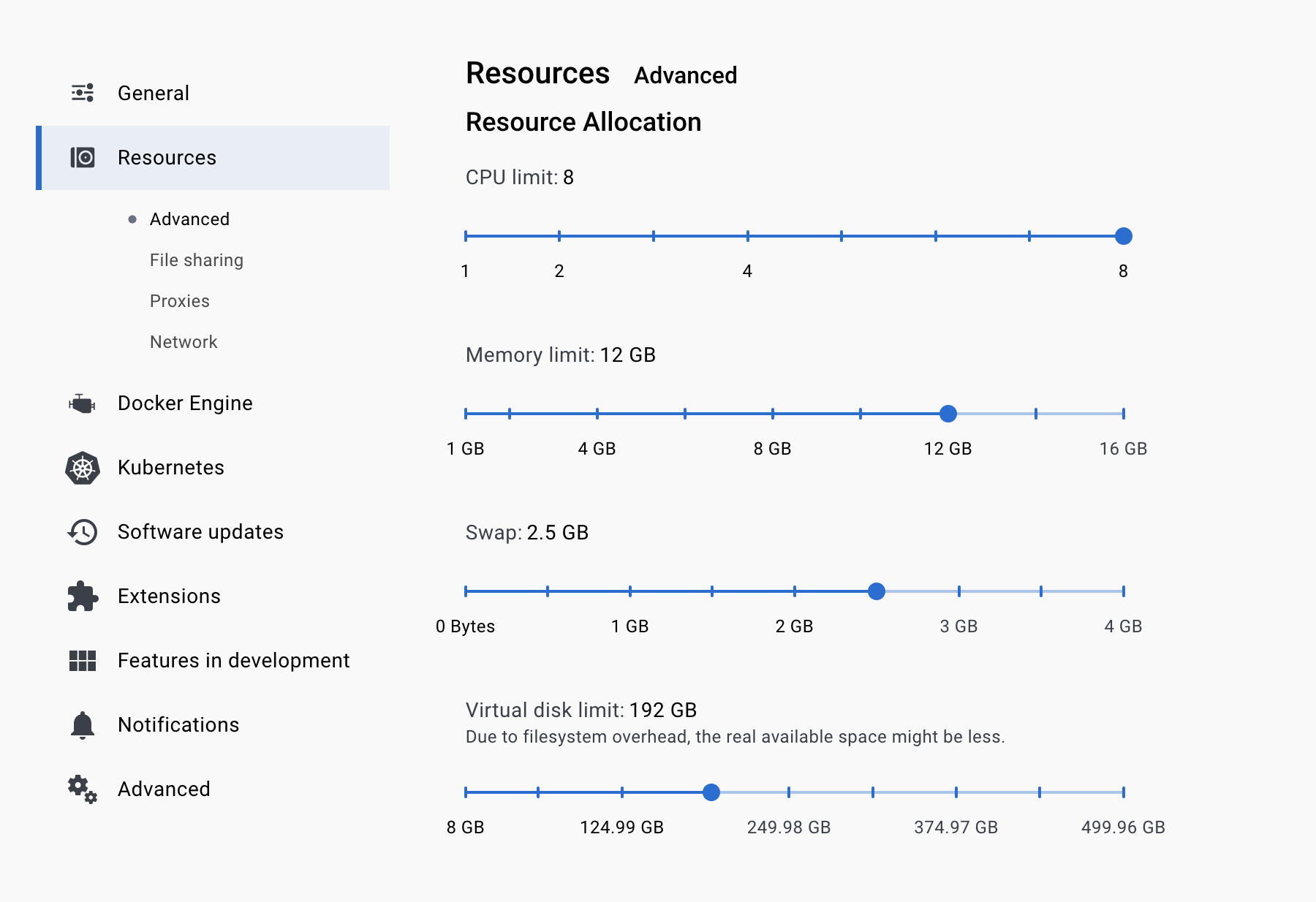Click the 'Memory limit: 12 GB' label
1316x902 pixels.
561,355
